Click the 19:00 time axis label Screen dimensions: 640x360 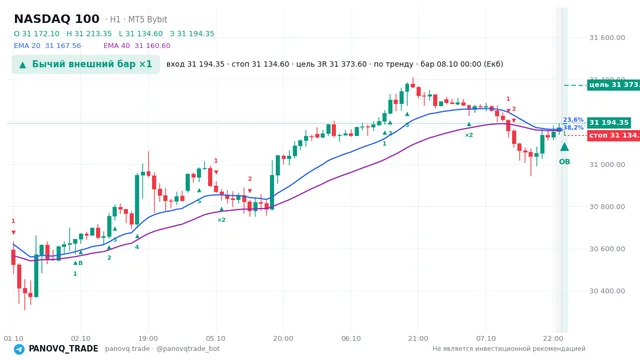point(148,339)
